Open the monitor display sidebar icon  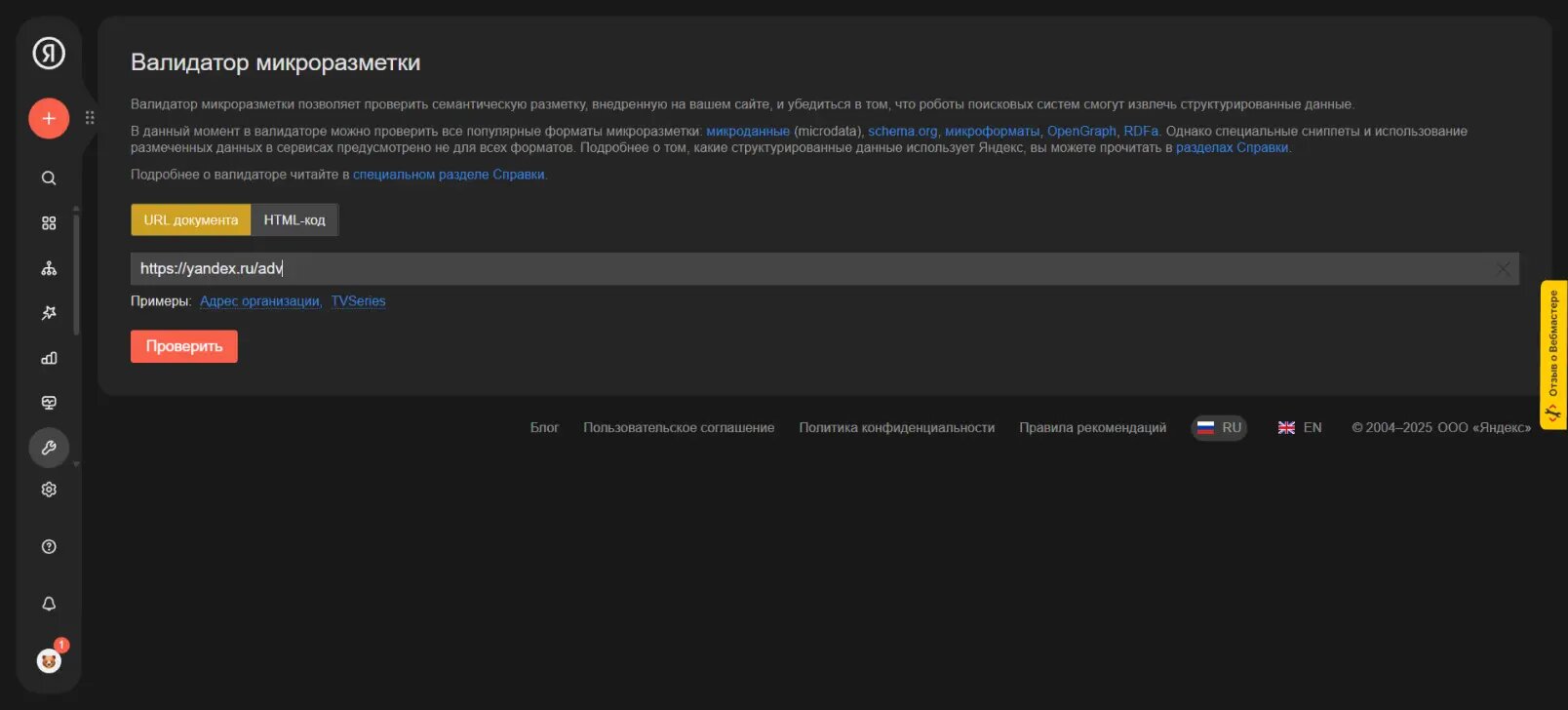tap(49, 403)
